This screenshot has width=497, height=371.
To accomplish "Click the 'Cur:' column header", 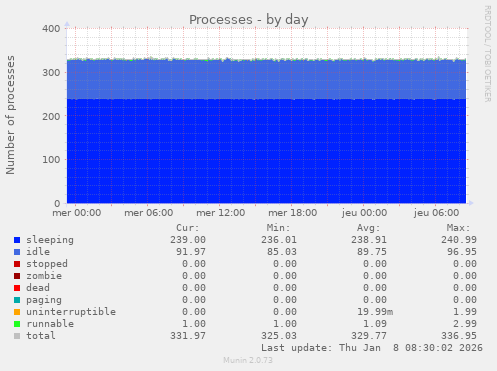I will coord(188,228).
